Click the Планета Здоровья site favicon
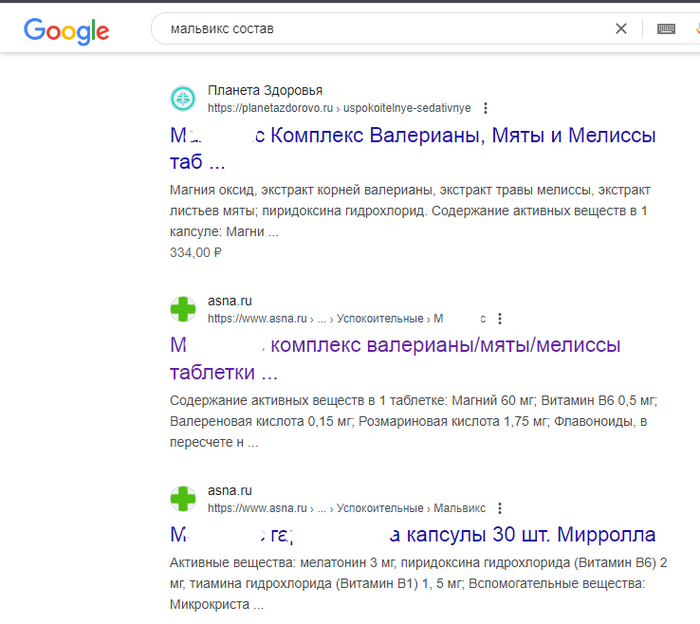 pyautogui.click(x=183, y=98)
